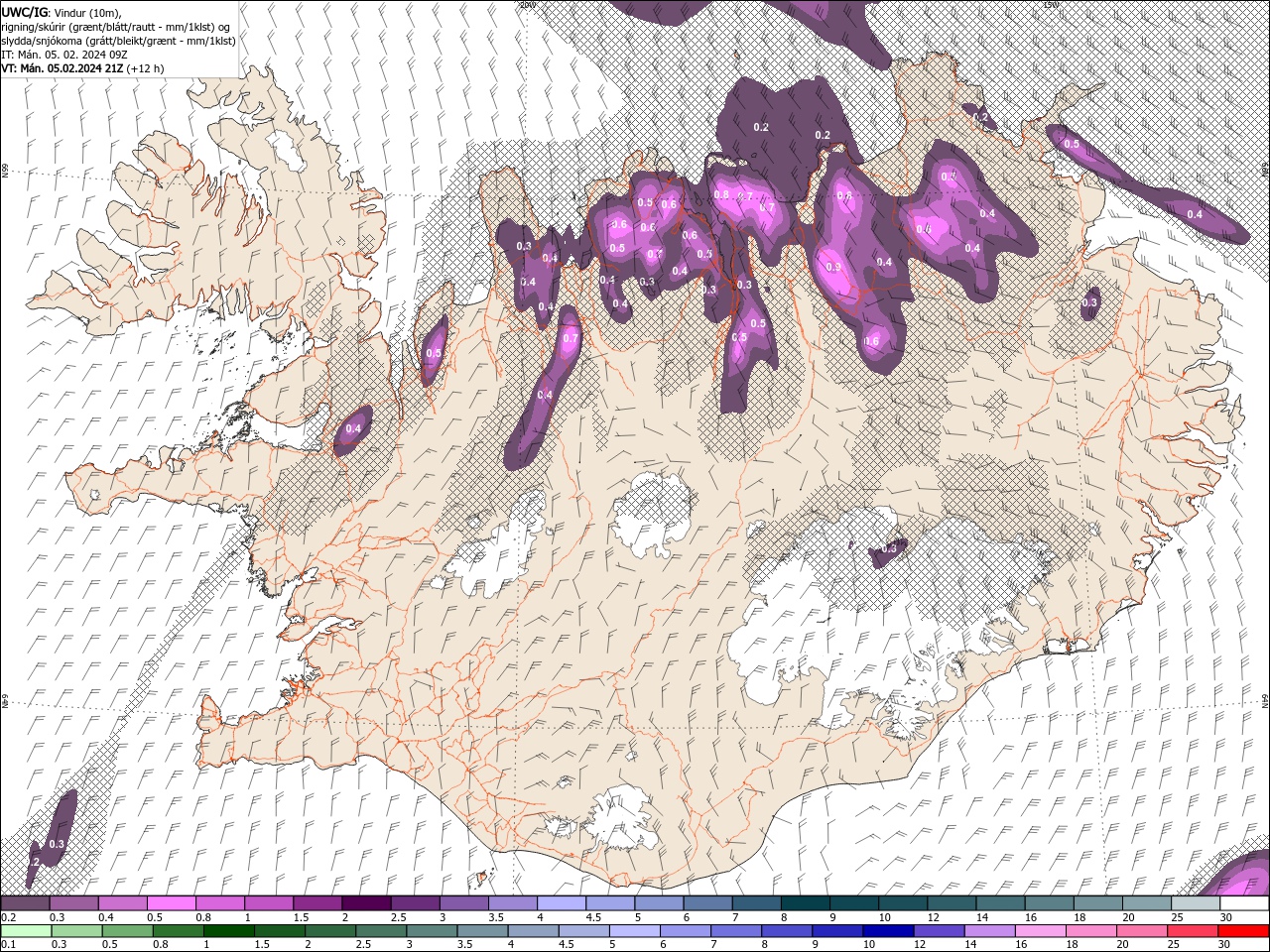
Task: Click the title text 'UWC/IG: Vindur (10m),'
Action: (x=61, y=12)
